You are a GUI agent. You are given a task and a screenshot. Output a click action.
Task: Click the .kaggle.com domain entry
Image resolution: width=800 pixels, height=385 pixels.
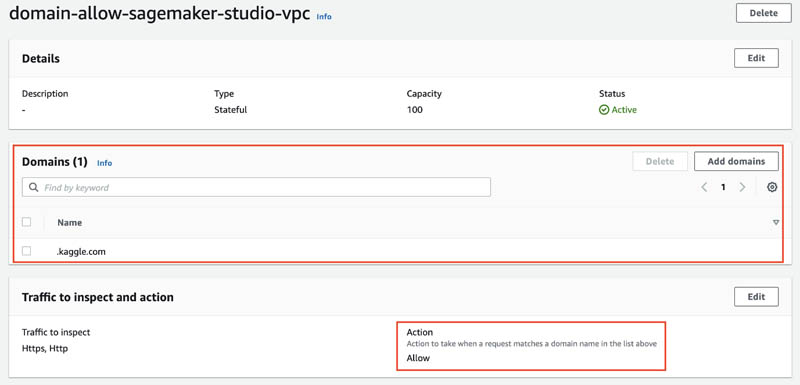click(82, 251)
